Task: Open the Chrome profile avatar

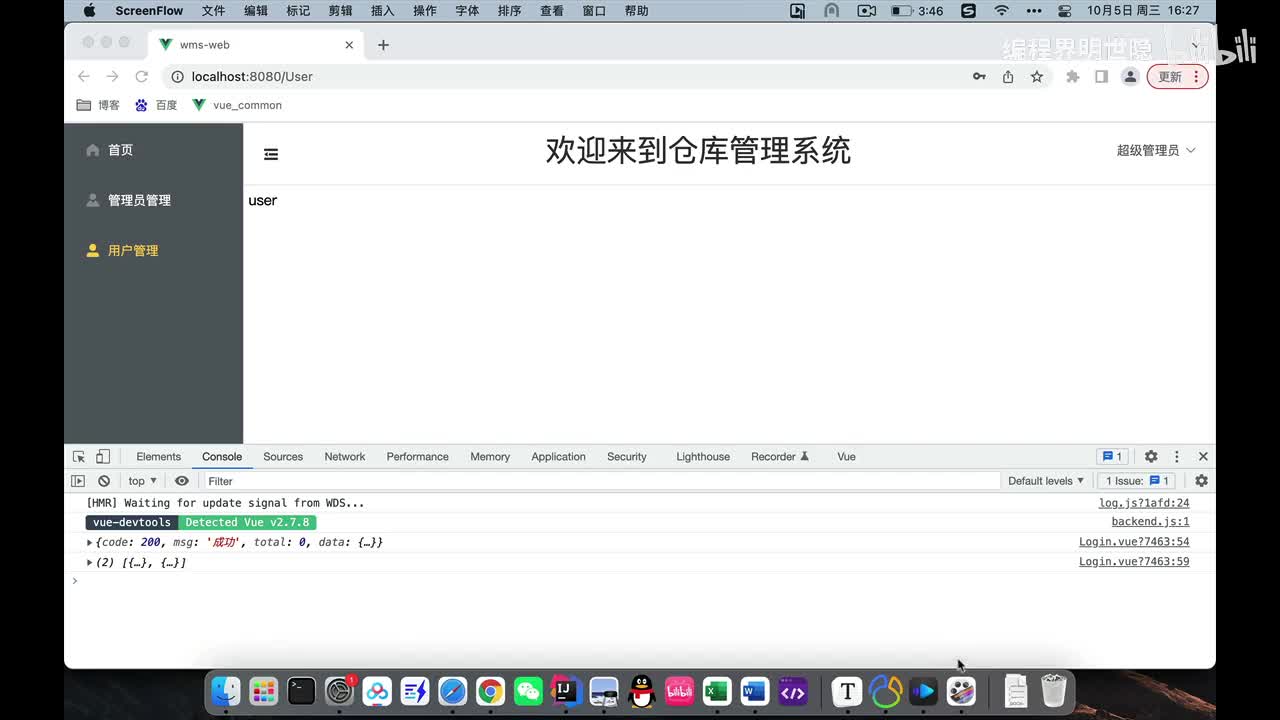Action: tap(1130, 76)
